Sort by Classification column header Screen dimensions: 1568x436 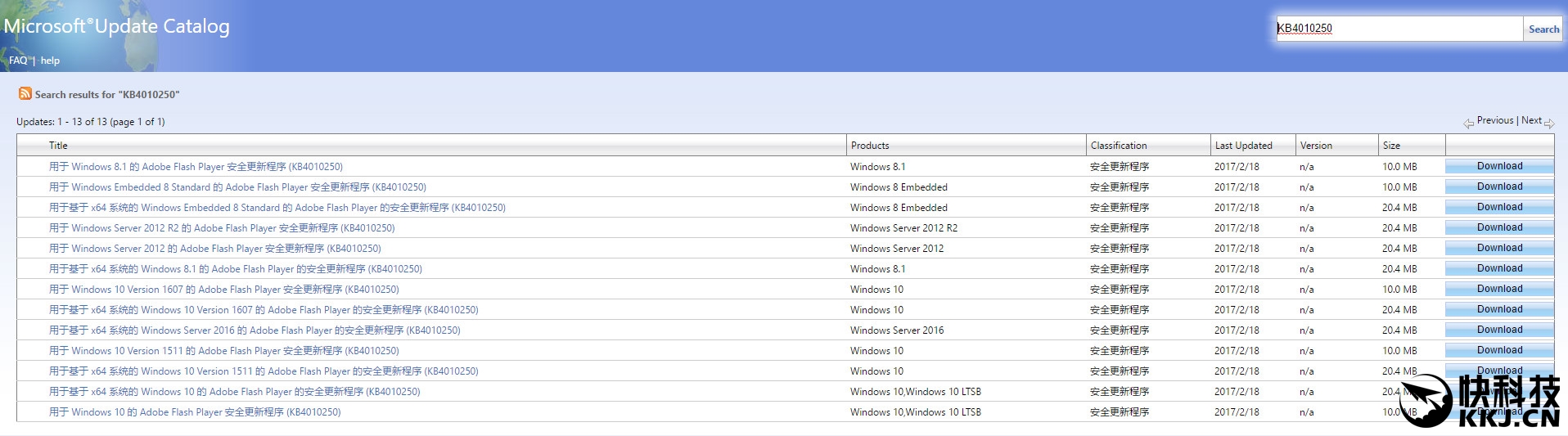coord(1118,146)
